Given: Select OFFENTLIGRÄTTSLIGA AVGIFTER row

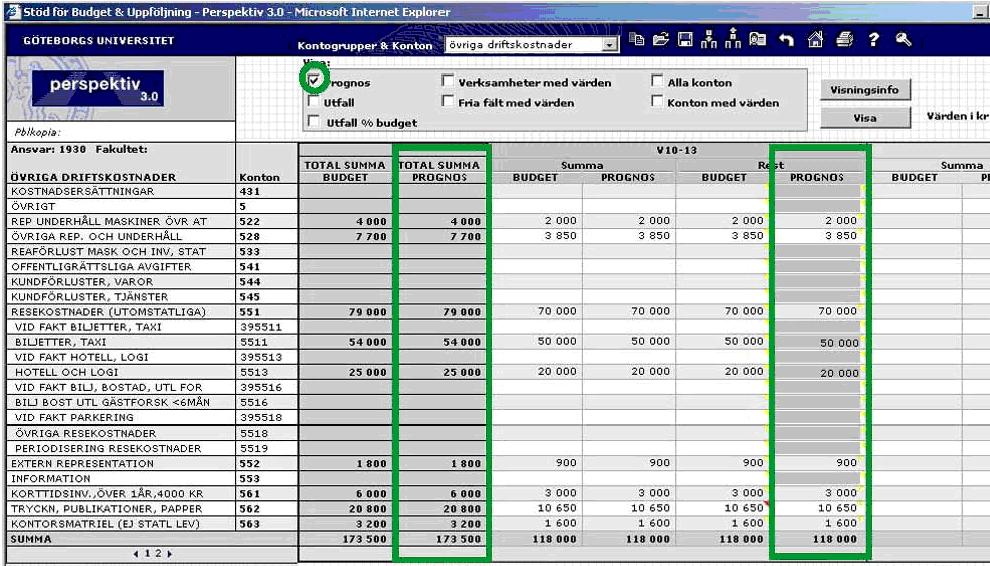Looking at the screenshot, I should pyautogui.click(x=101, y=267).
